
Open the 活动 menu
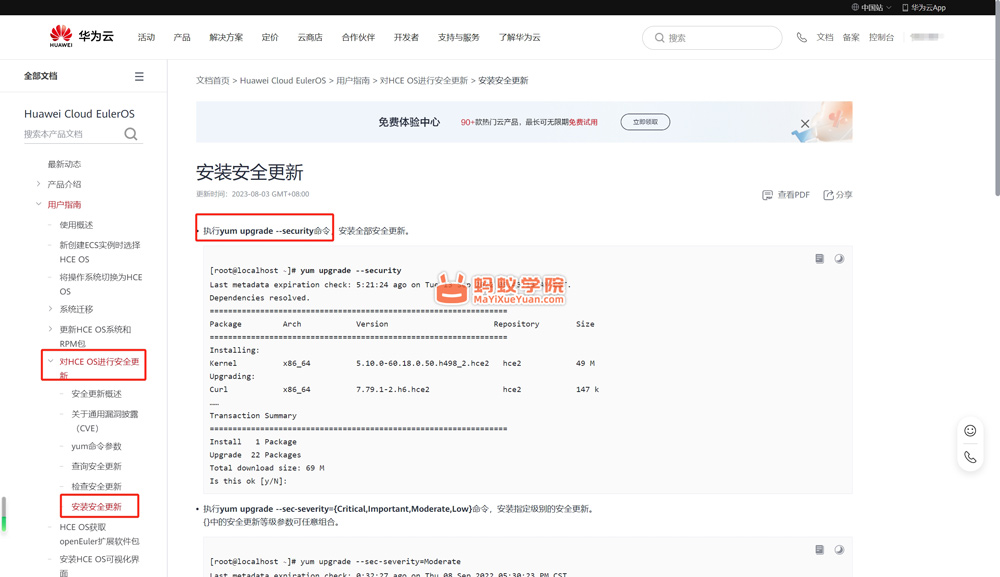[146, 38]
